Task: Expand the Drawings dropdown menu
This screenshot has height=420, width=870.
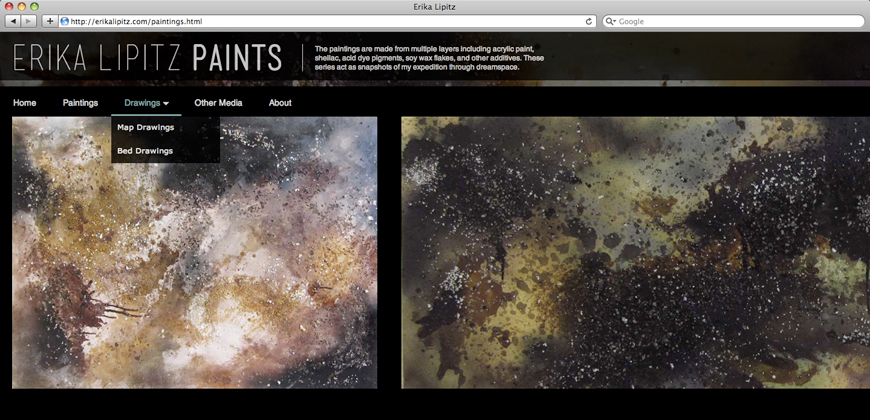Action: (146, 103)
